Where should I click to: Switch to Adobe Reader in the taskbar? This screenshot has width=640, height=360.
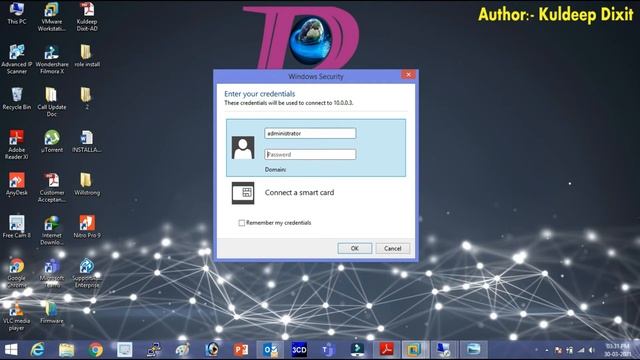click(386, 350)
